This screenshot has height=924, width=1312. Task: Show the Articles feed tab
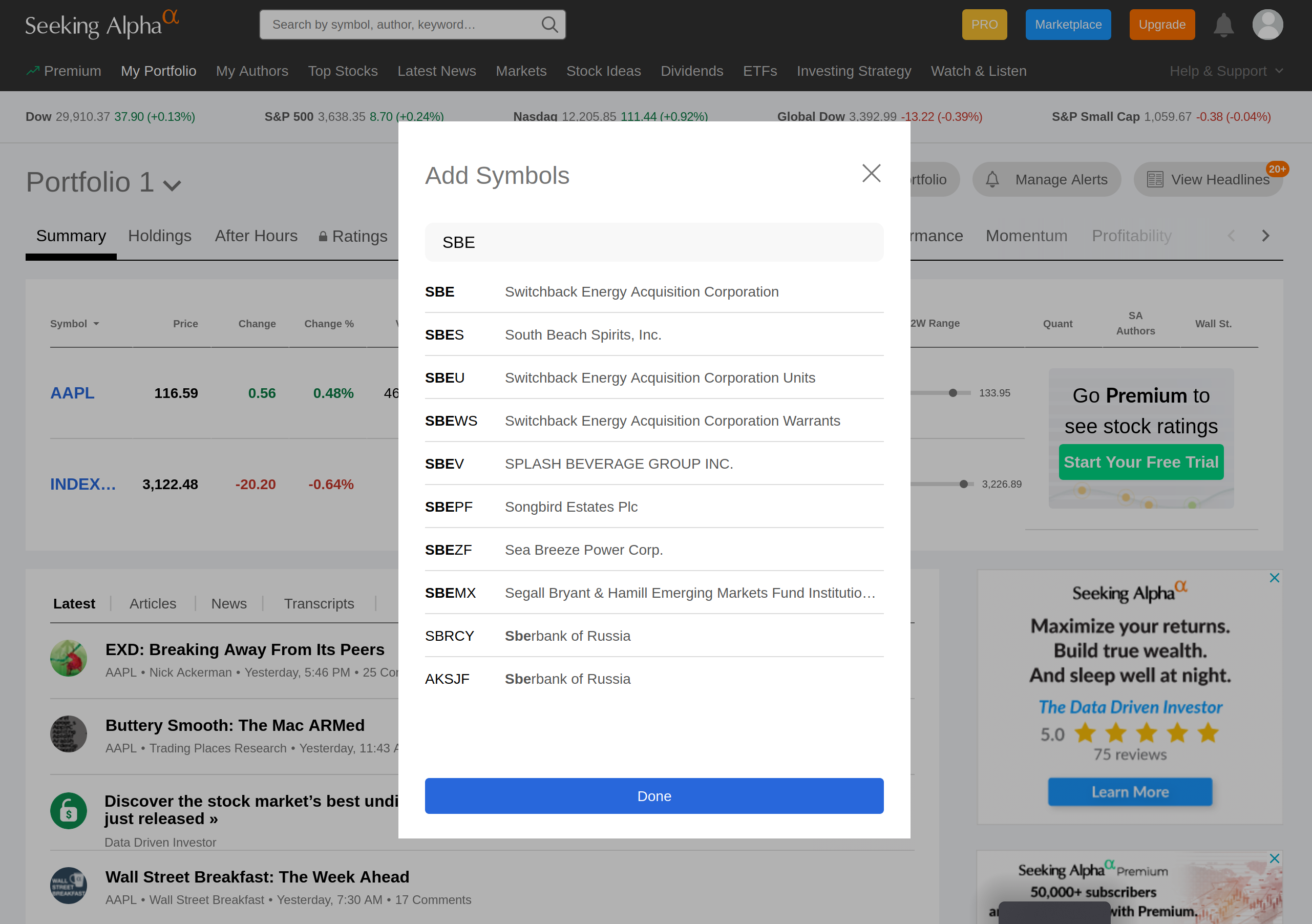point(153,603)
